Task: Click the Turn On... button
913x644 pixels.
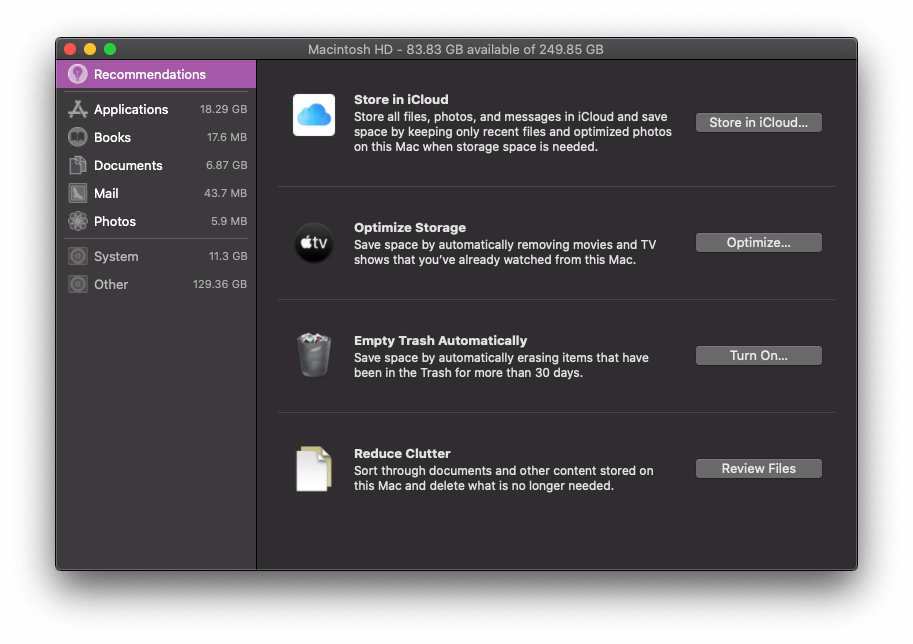Action: click(x=759, y=355)
